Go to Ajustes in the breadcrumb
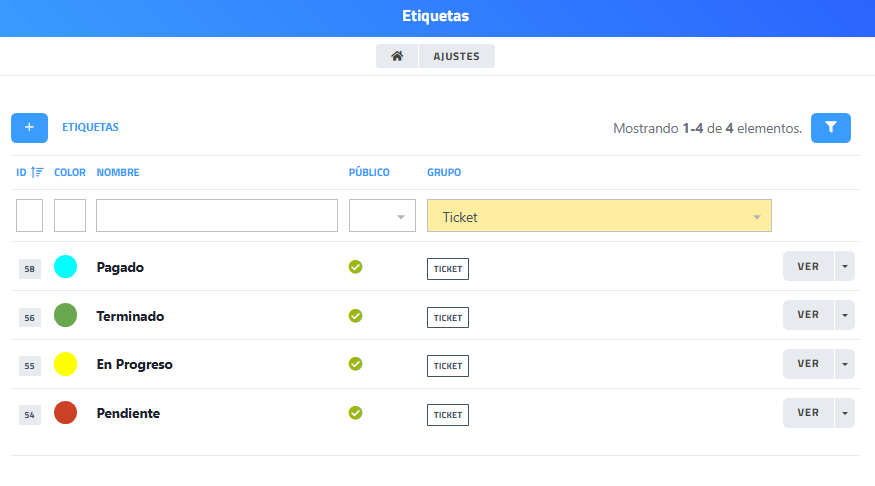Viewport: 875px width, 486px height. click(456, 57)
